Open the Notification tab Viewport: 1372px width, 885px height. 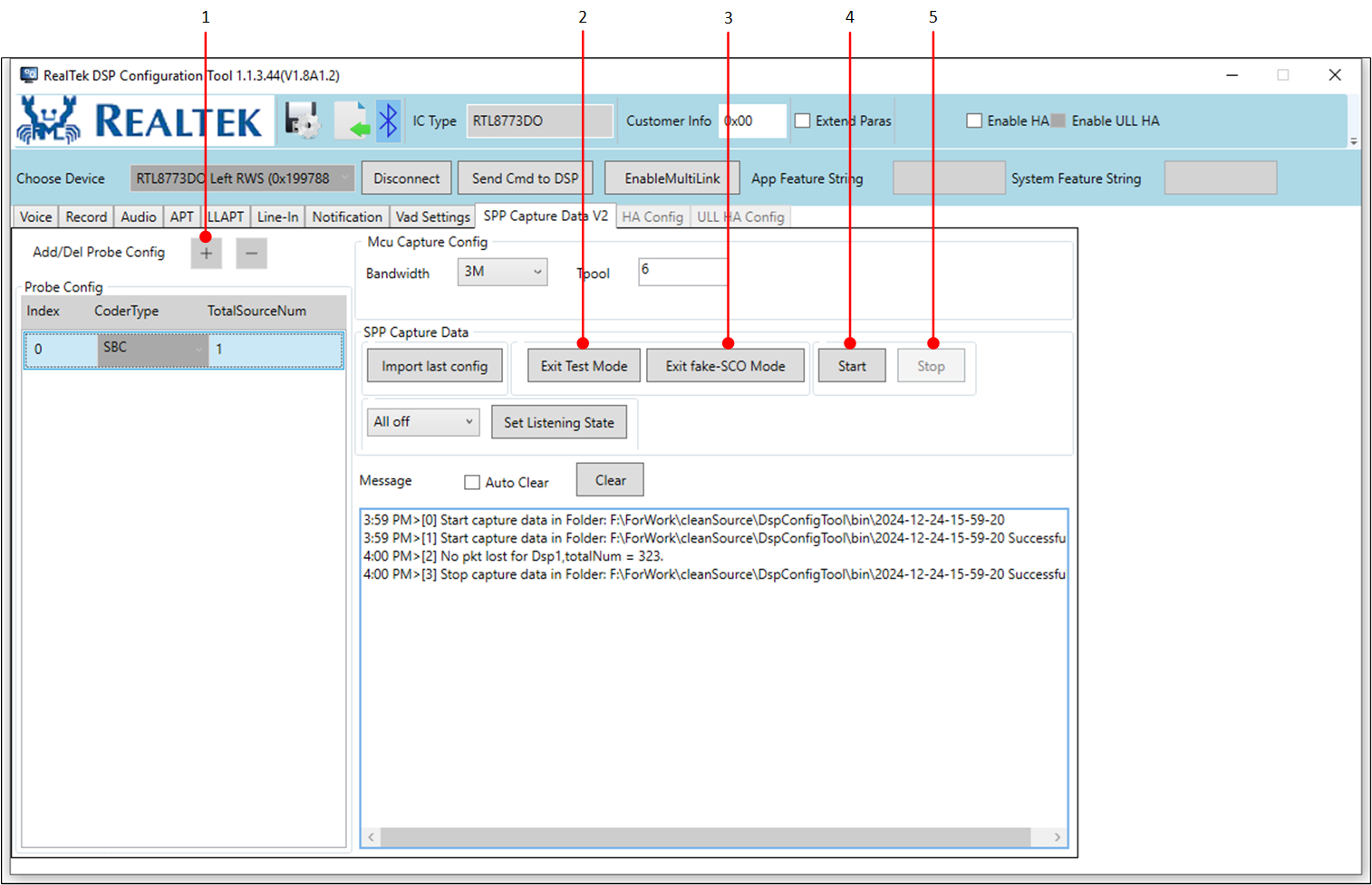point(347,217)
